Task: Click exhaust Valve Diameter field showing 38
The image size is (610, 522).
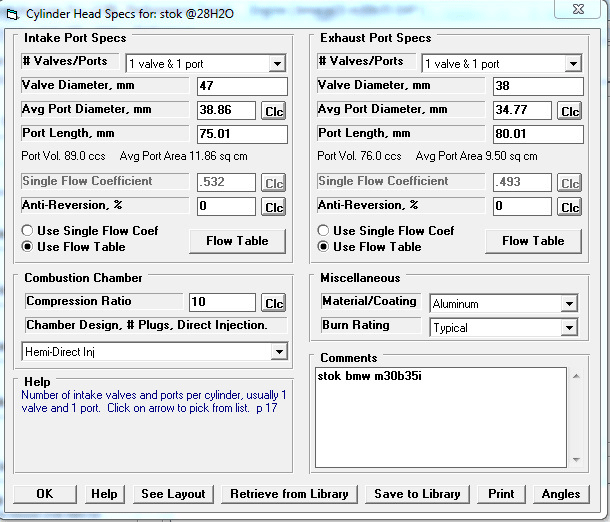Action: click(538, 86)
